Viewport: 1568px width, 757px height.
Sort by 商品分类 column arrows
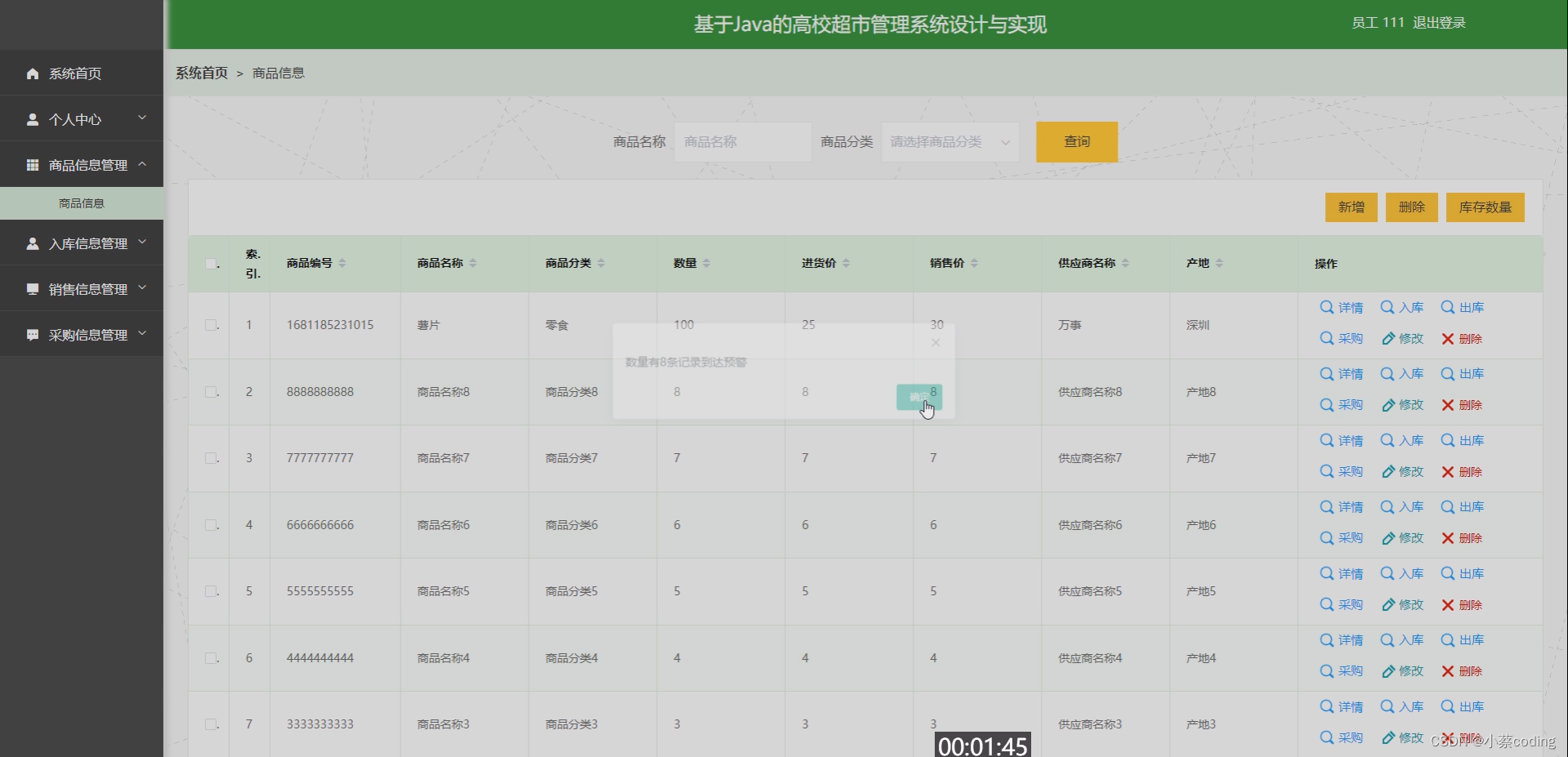point(601,263)
